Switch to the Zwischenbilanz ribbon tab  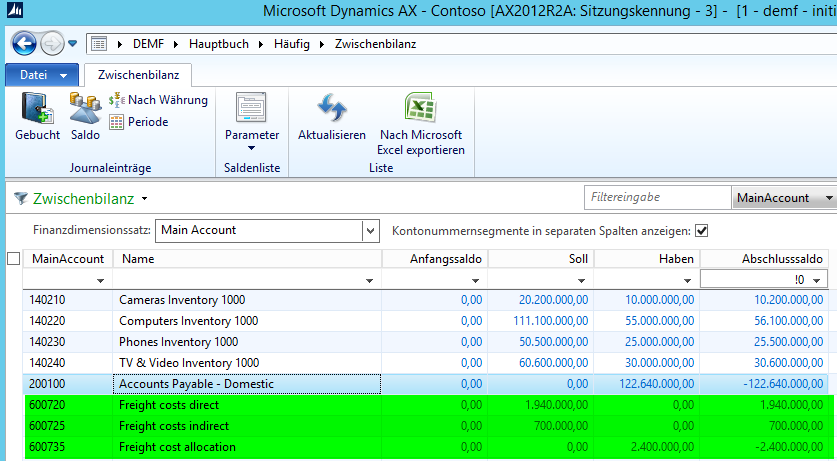[138, 75]
